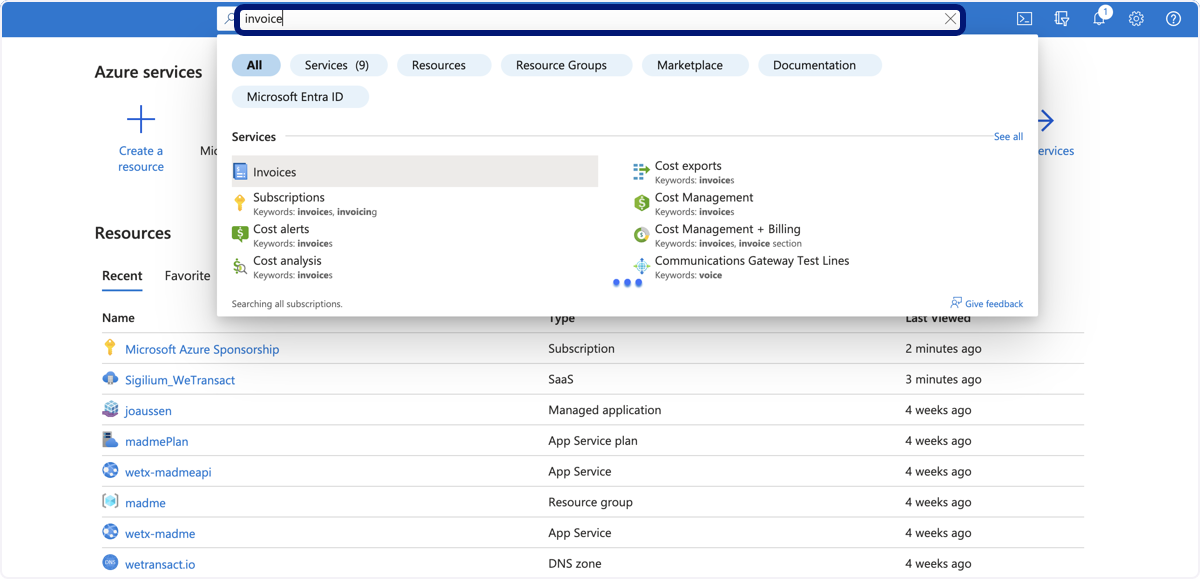
Task: Click the Cost exports icon
Action: pyautogui.click(x=641, y=172)
